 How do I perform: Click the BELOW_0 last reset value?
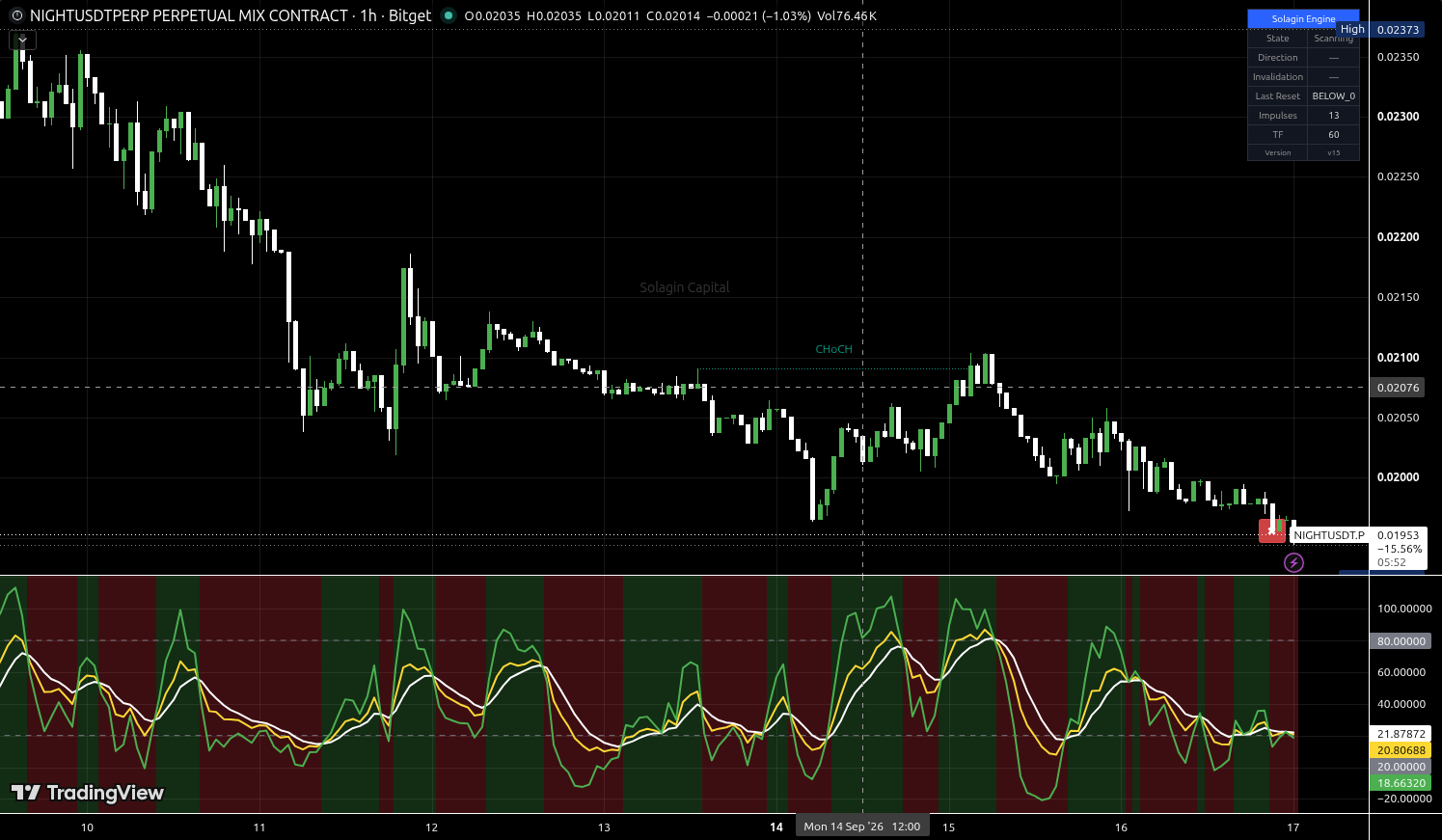(1333, 96)
